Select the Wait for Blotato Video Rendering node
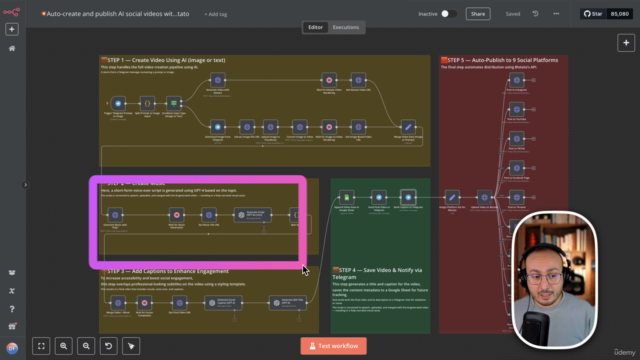Viewport: 640px width, 360px height. (x=329, y=80)
